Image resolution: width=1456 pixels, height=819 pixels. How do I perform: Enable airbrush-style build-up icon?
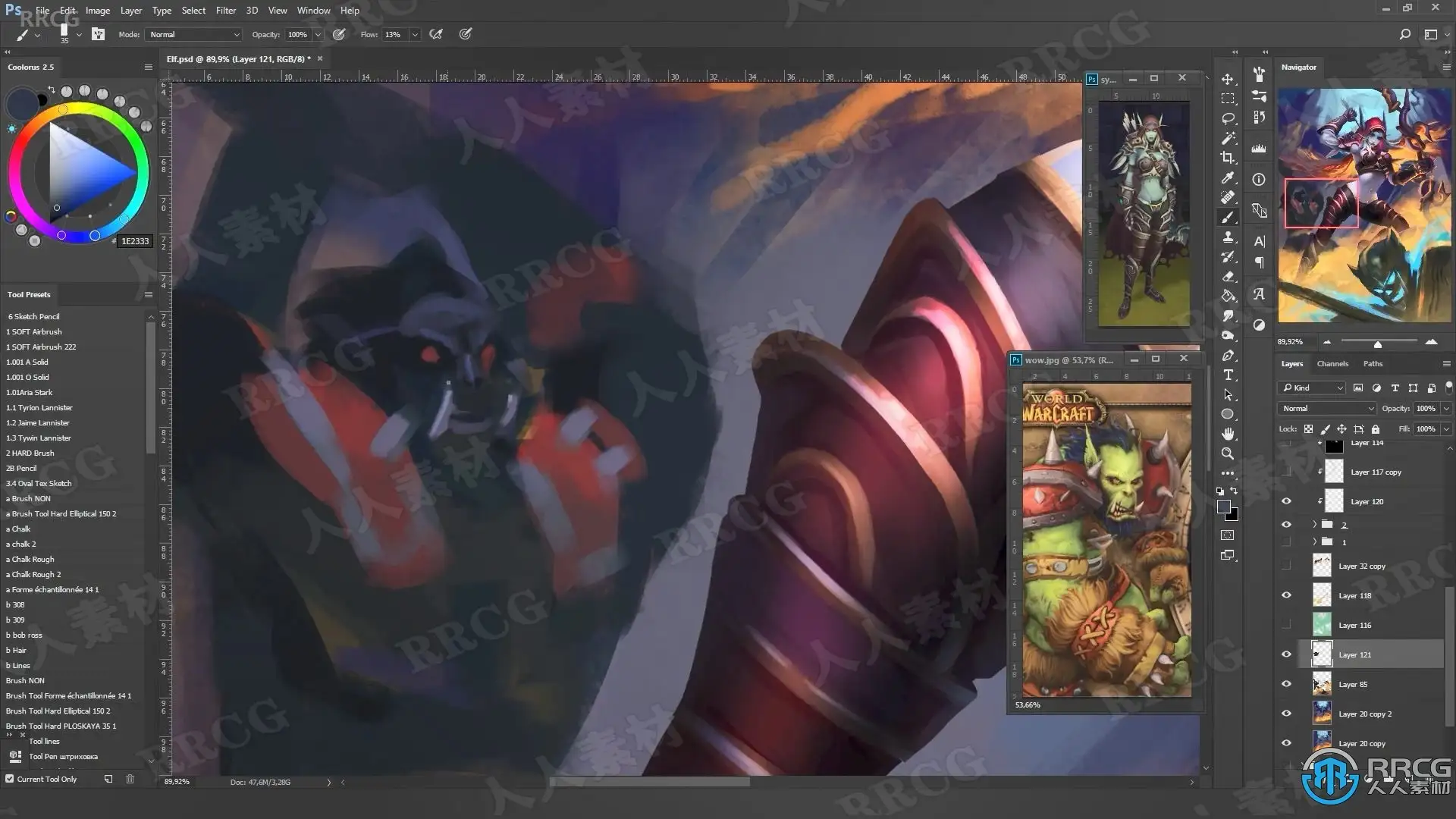[x=436, y=34]
